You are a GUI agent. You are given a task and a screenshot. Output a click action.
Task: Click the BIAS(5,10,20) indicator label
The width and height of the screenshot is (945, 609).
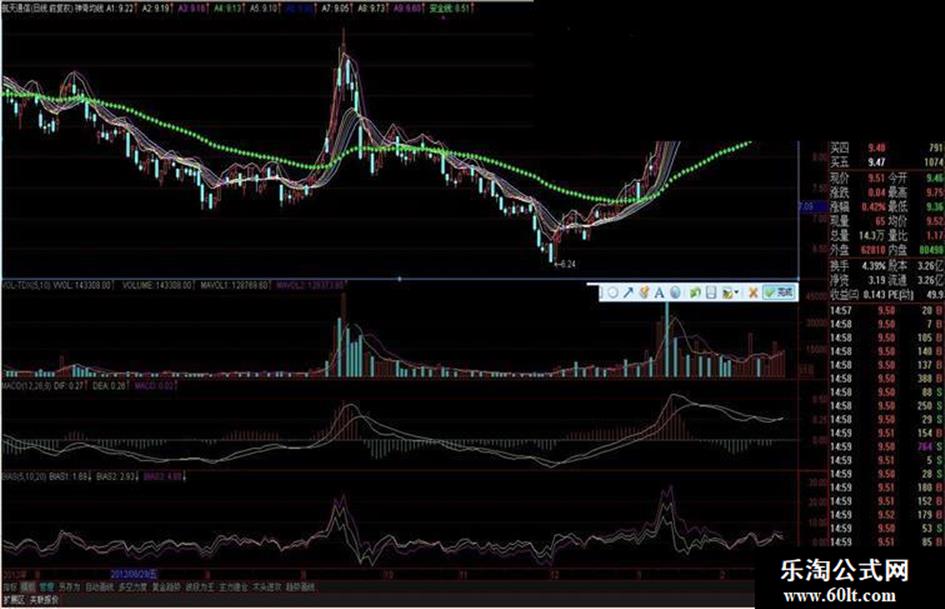point(24,476)
